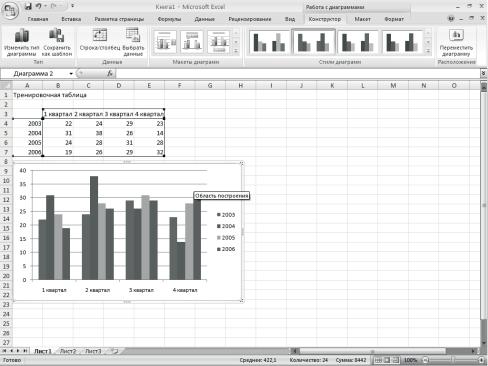Switch to Разметка страницы tab
The height and width of the screenshot is (366, 488).
point(119,19)
